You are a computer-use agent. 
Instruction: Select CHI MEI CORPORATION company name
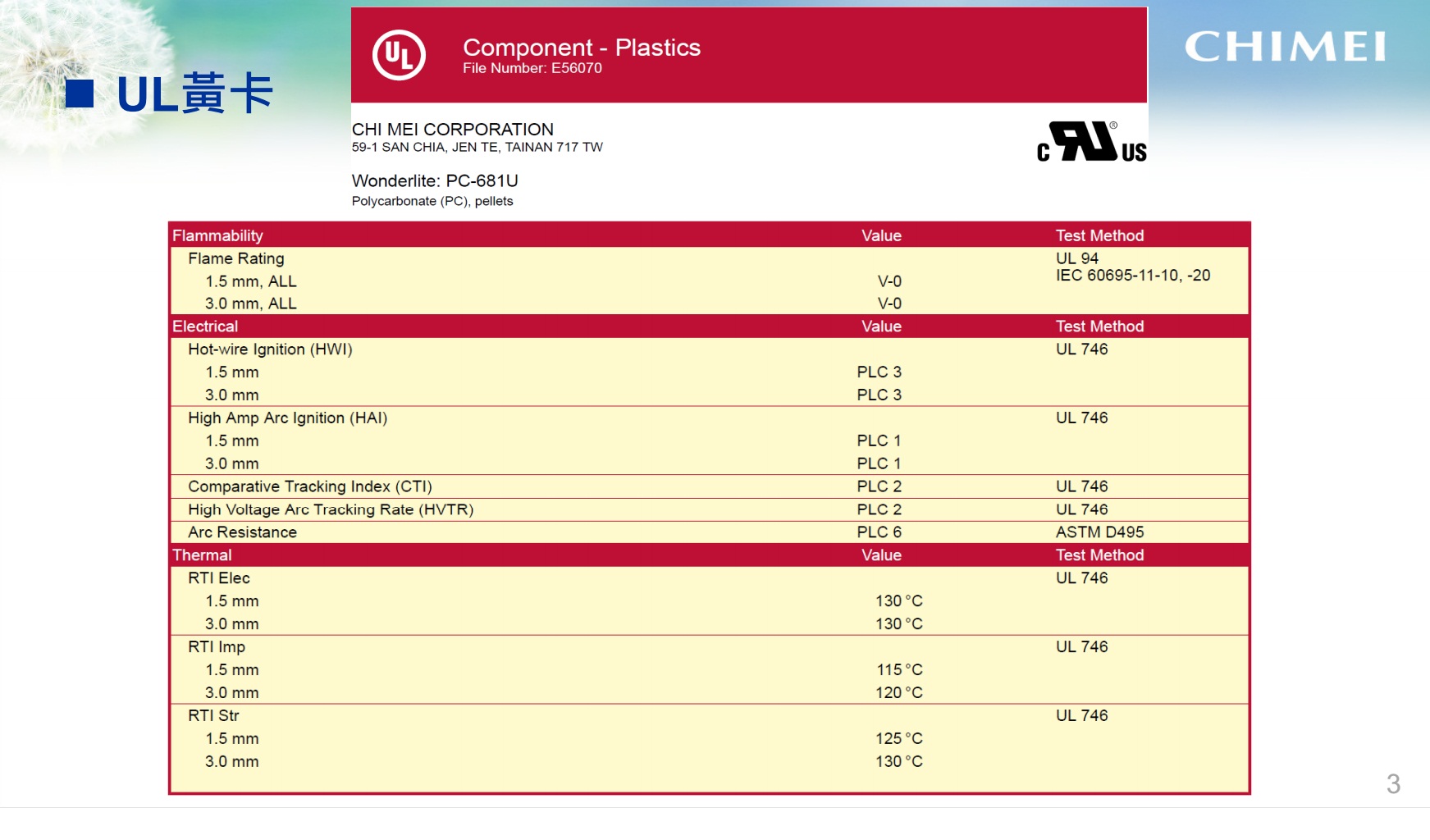(453, 130)
